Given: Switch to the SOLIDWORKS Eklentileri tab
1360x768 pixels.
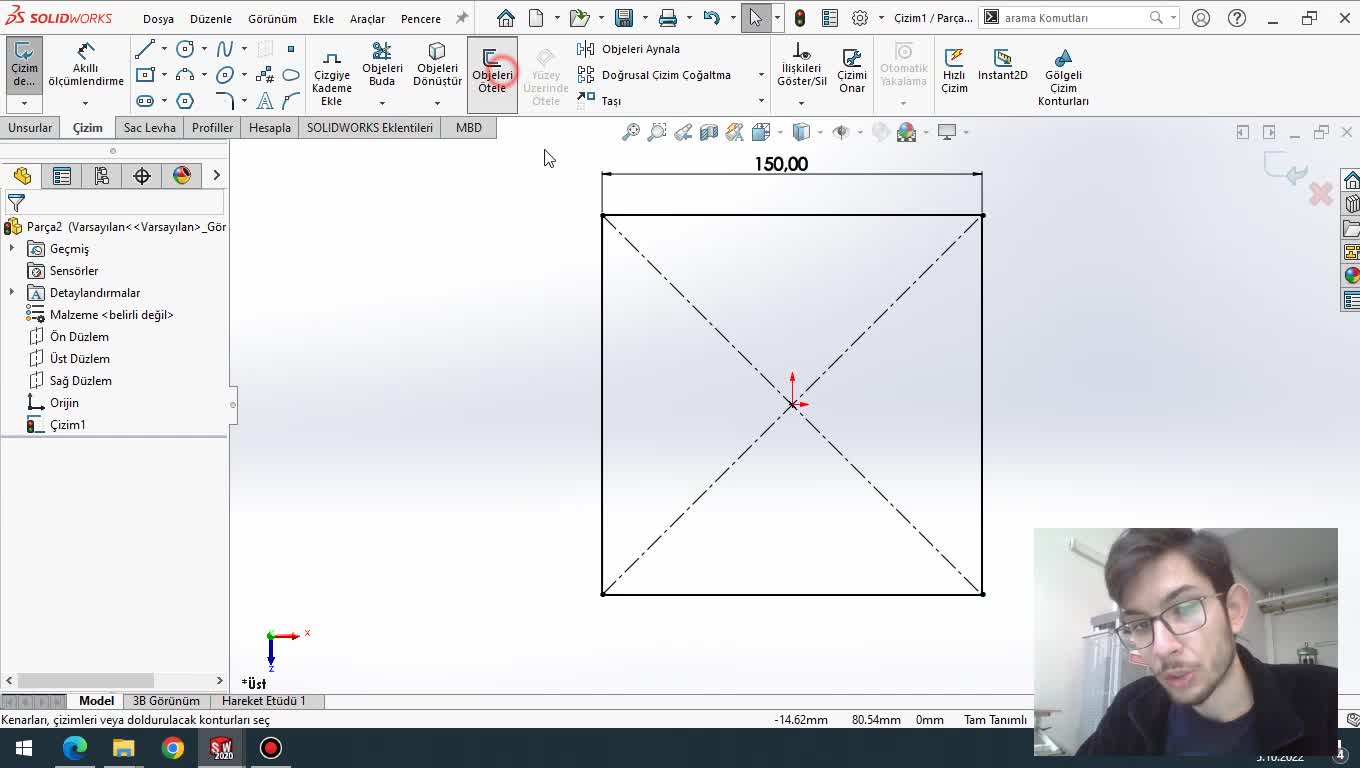Looking at the screenshot, I should 370,128.
